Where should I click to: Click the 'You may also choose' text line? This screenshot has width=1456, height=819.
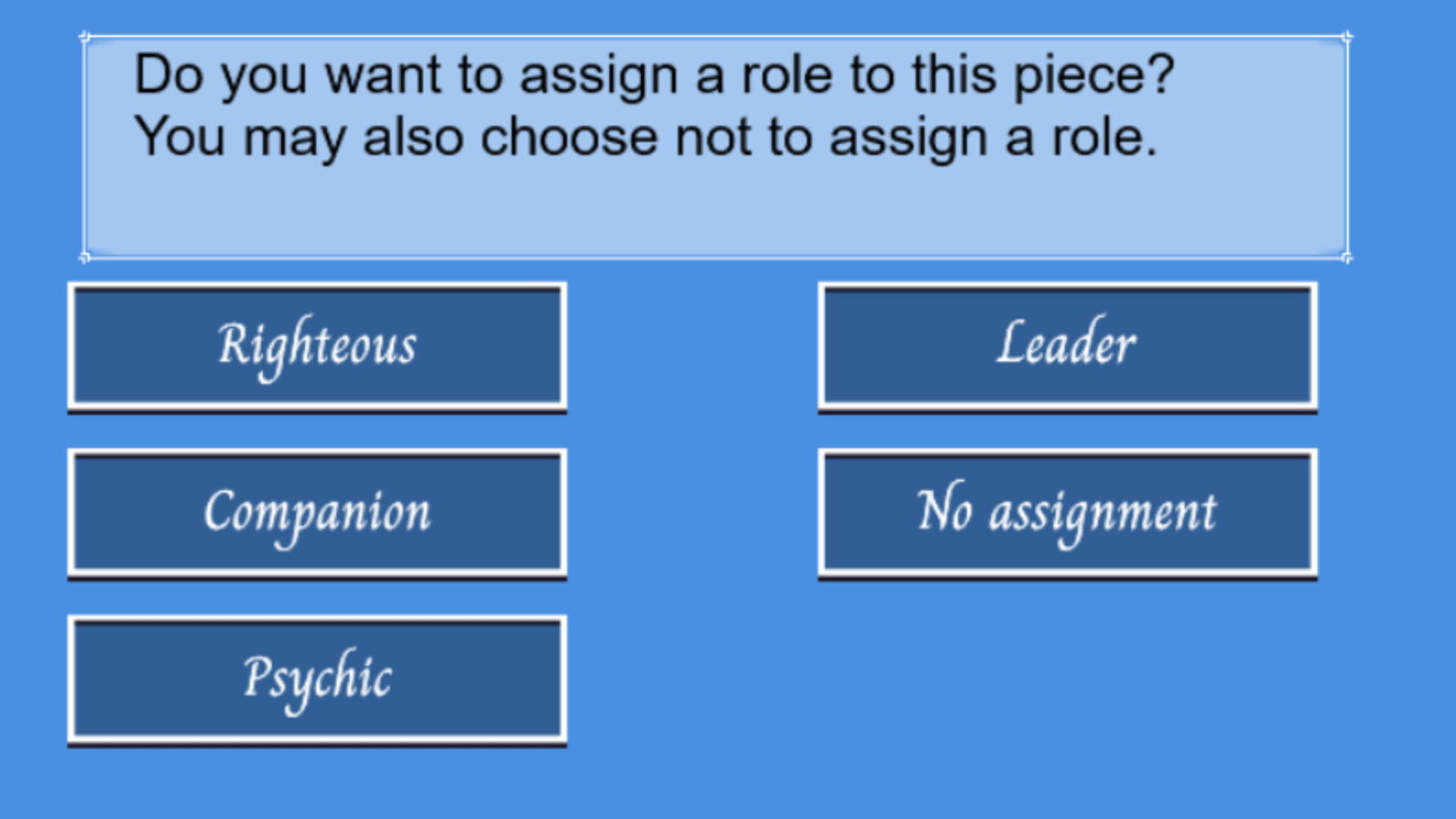click(645, 137)
